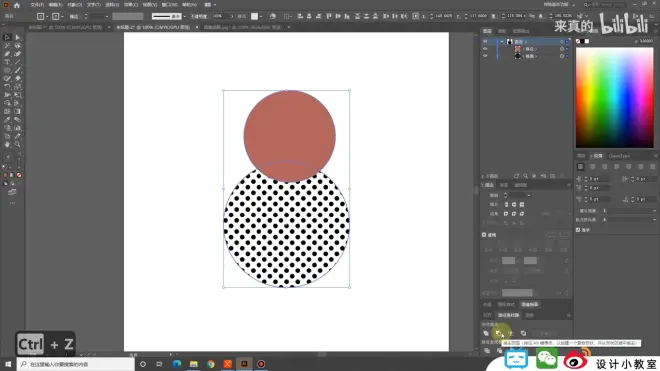The image size is (660, 371).
Task: Click the Windows Start button
Action: pyautogui.click(x=8, y=364)
